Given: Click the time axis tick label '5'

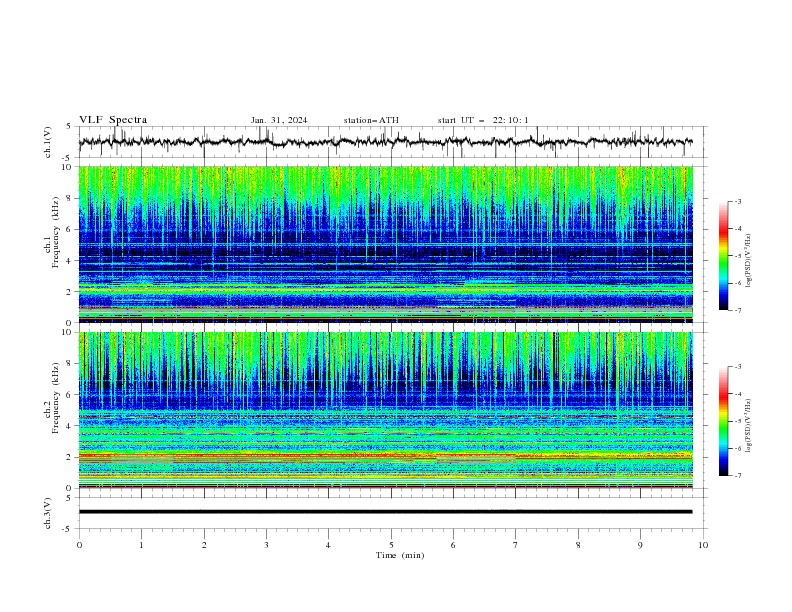Looking at the screenshot, I should click(391, 545).
